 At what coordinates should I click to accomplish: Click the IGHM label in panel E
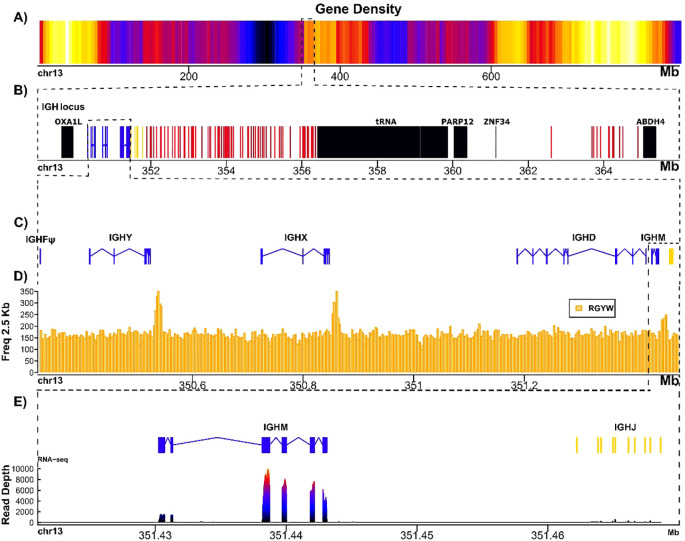point(275,427)
